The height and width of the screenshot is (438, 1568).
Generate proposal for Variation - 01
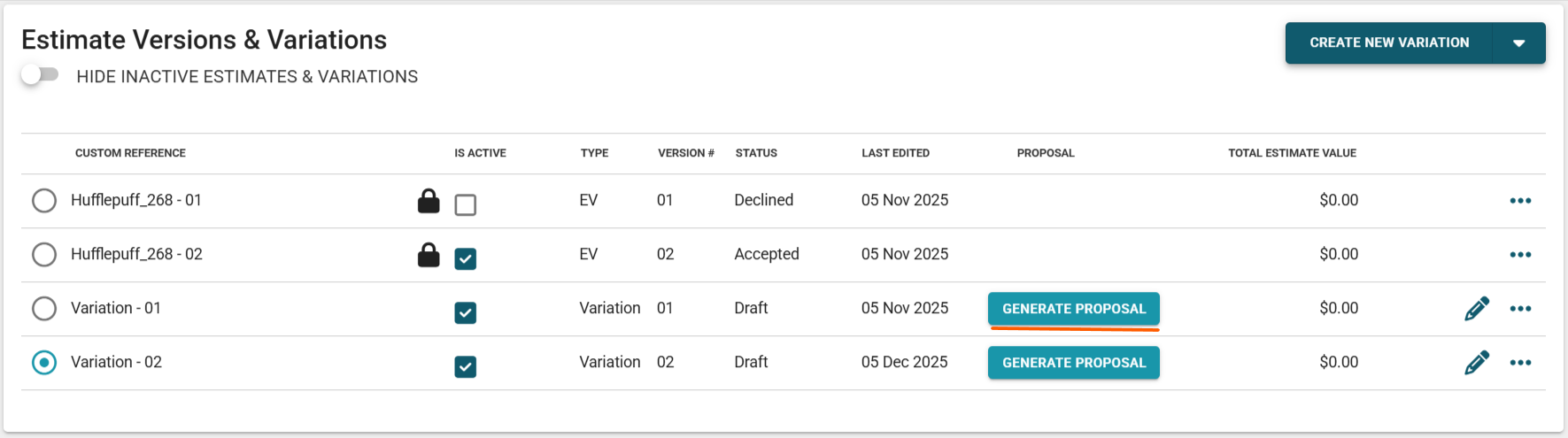click(1073, 309)
